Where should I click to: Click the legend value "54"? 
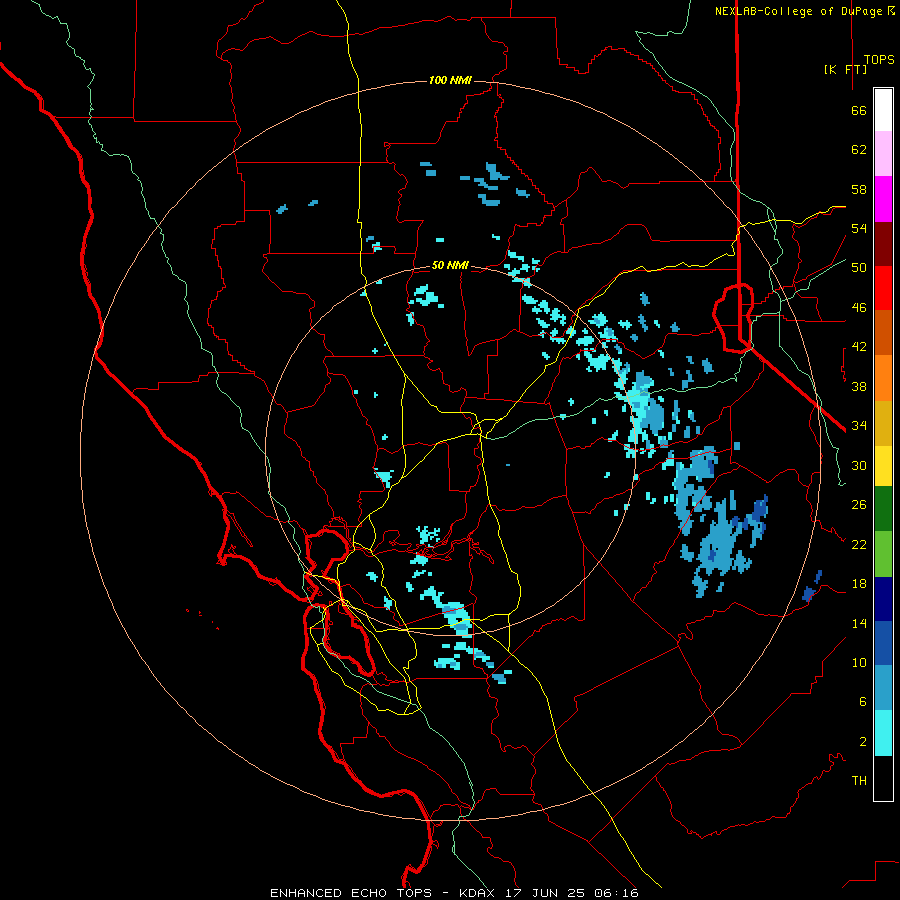859,228
